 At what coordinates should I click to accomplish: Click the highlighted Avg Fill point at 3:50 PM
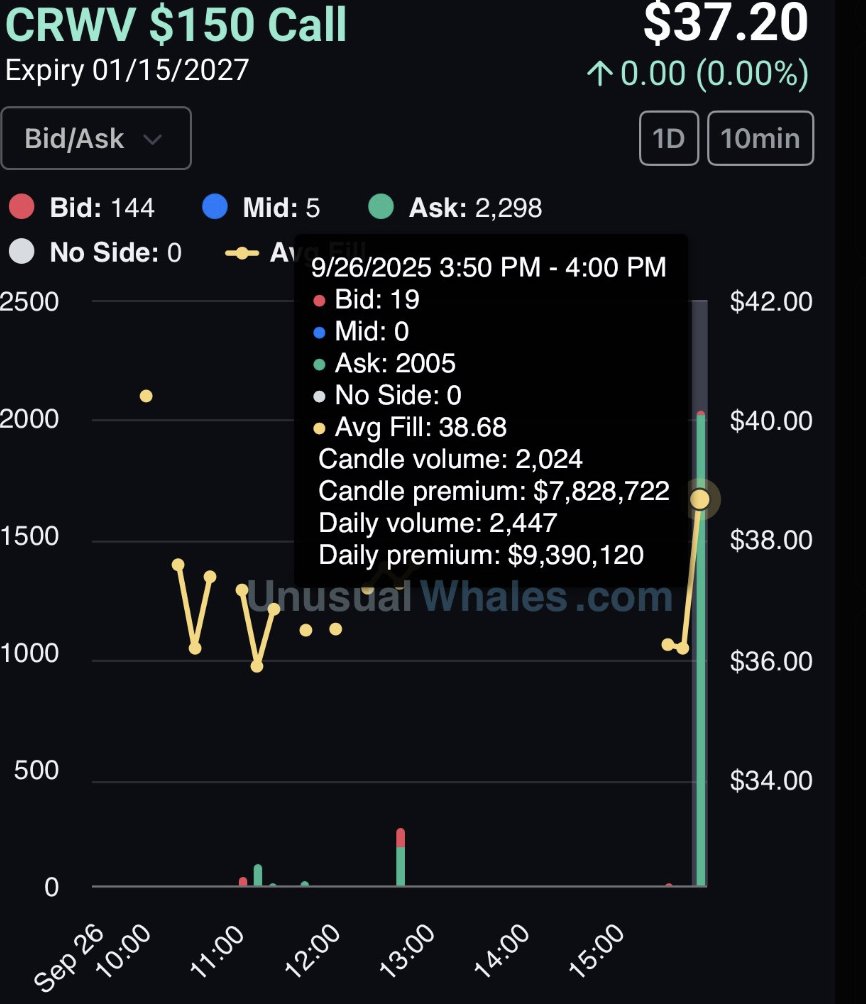pos(700,499)
